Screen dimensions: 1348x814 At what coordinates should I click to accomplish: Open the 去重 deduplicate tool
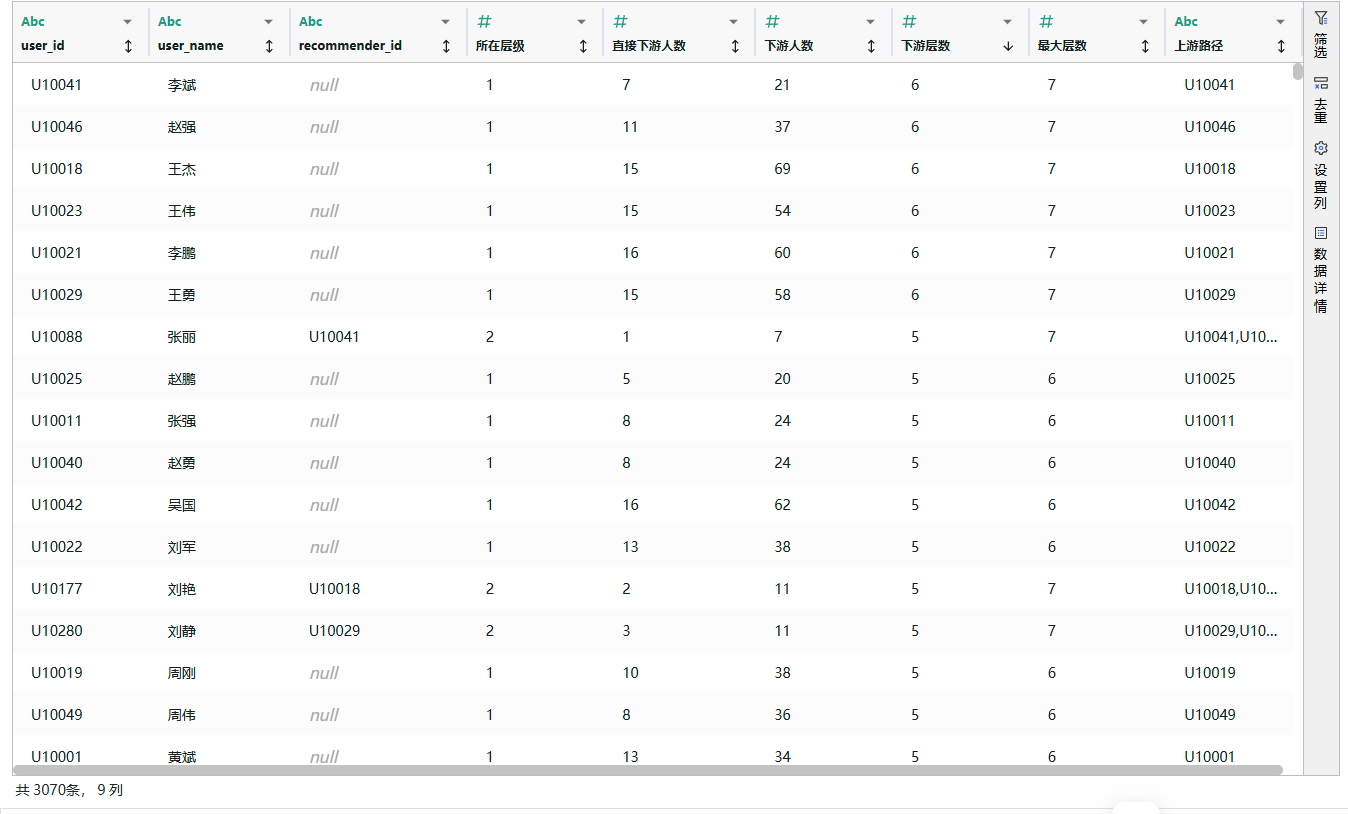coord(1321,99)
